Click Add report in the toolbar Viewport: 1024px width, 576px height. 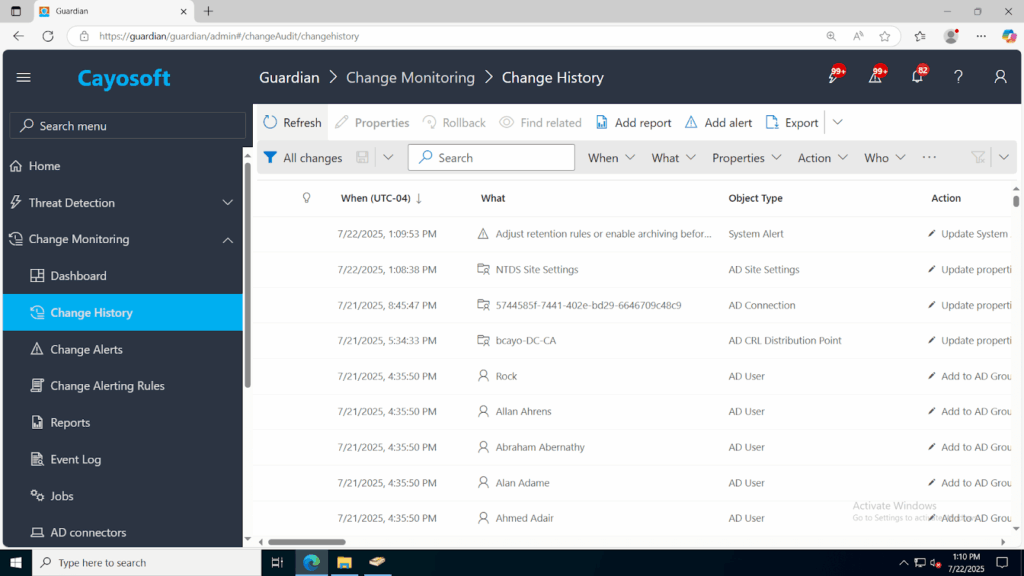pyautogui.click(x=633, y=122)
